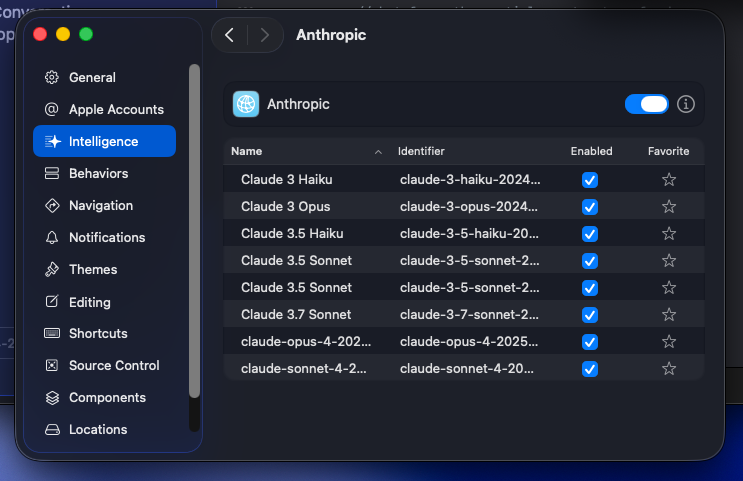Click the Shortcuts keyboard icon
Image resolution: width=743 pixels, height=481 pixels.
click(x=52, y=333)
